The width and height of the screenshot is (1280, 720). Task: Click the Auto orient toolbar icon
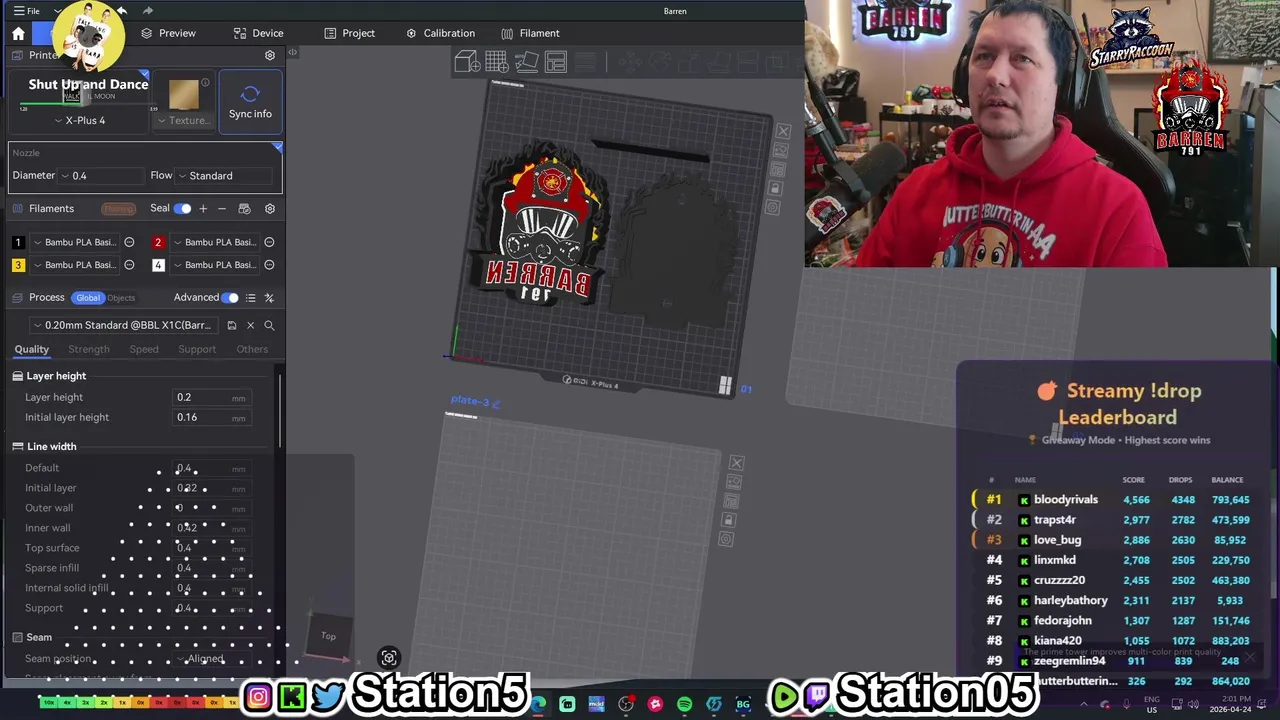point(526,63)
